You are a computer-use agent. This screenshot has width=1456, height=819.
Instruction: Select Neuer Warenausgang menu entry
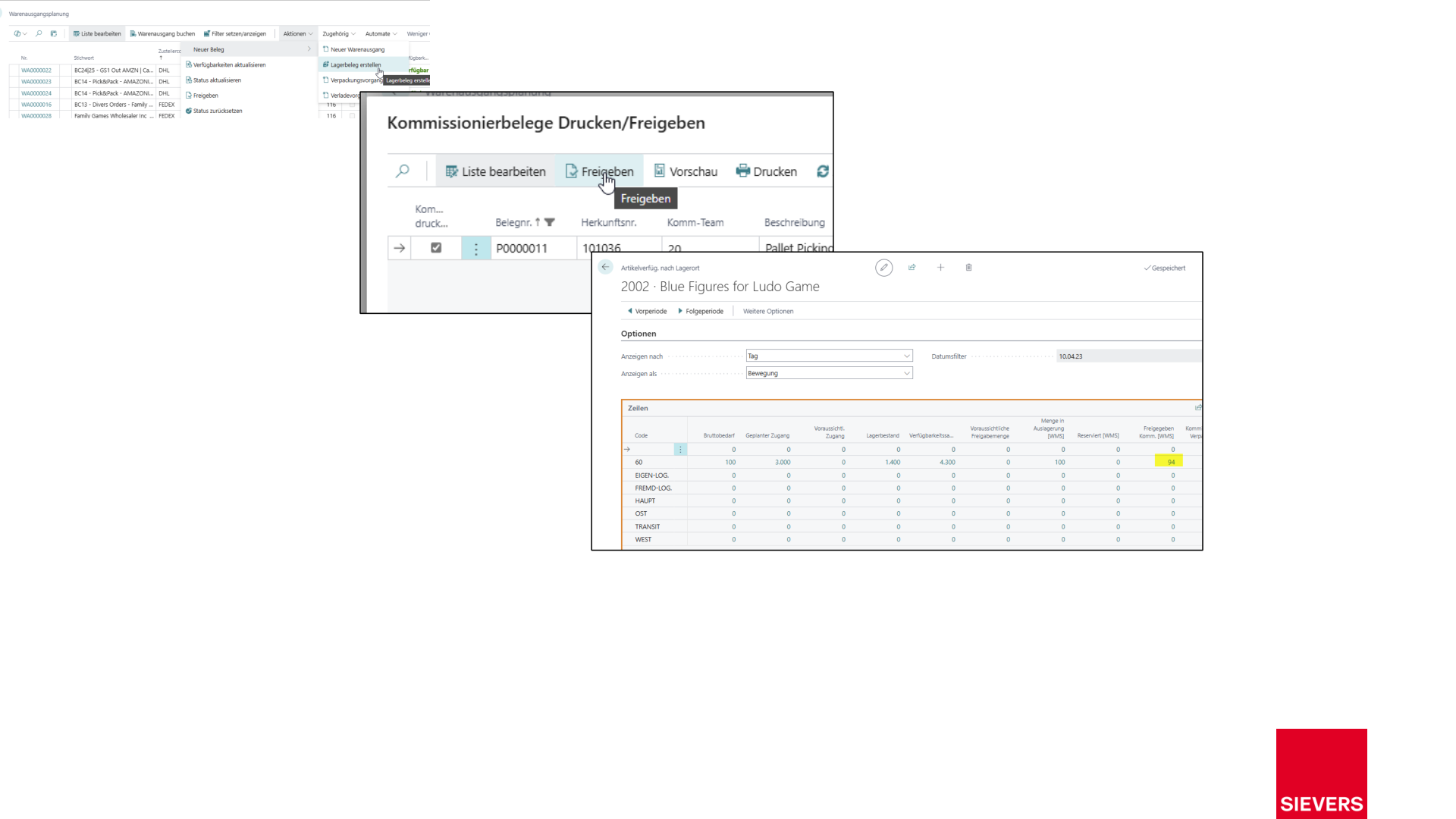click(x=357, y=49)
